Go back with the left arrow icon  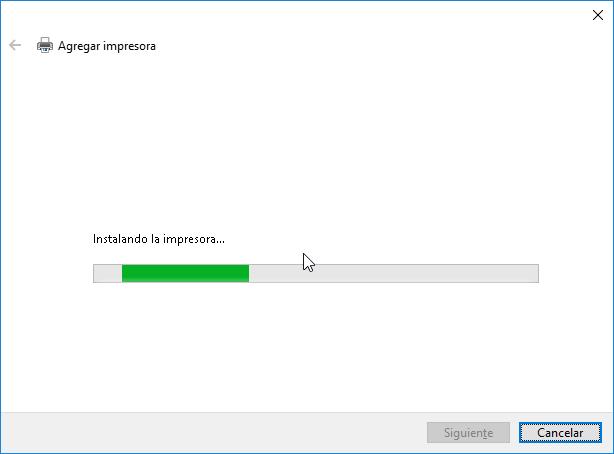point(15,45)
